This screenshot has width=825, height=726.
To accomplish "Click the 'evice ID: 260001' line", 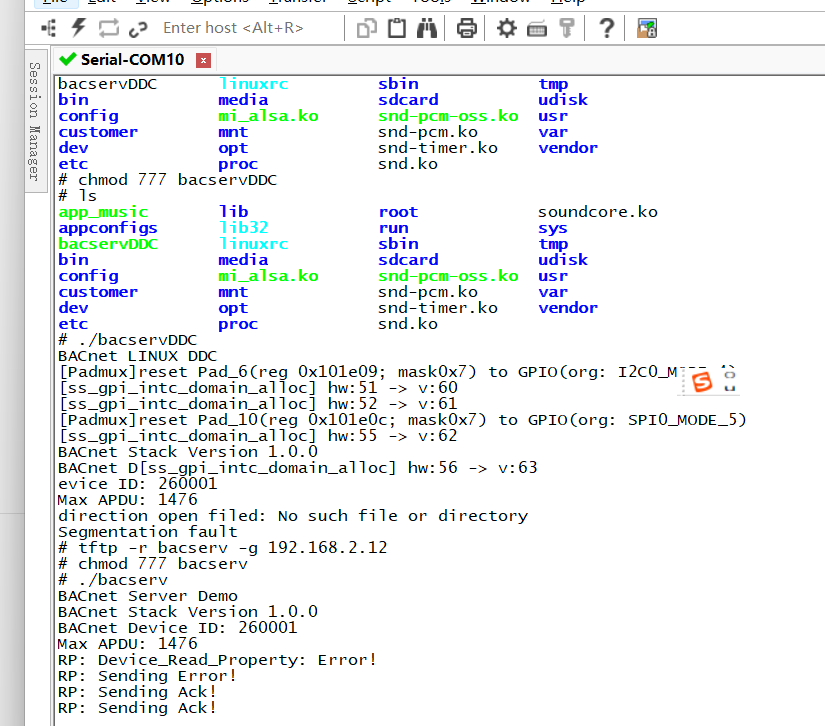I will click(x=137, y=484).
